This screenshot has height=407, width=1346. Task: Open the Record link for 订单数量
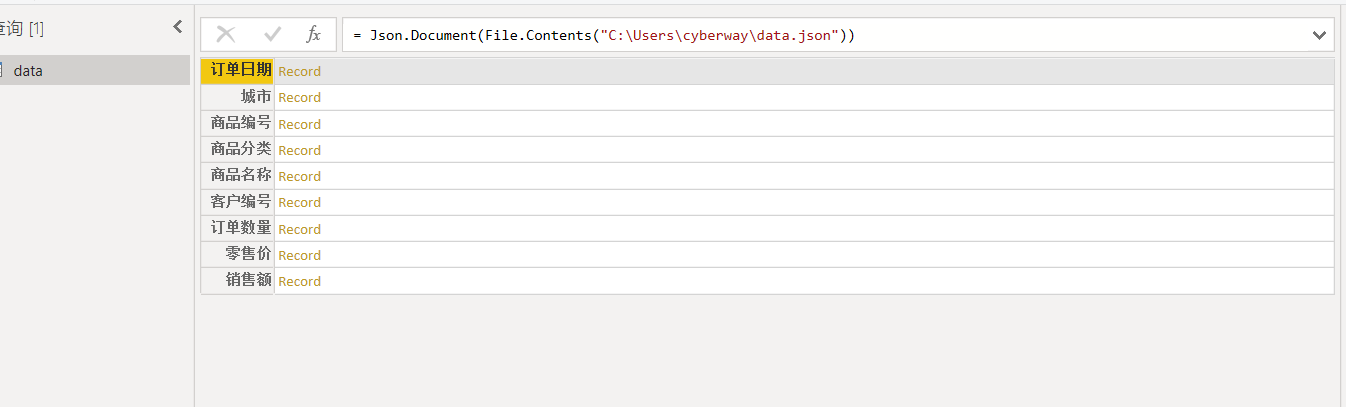click(x=299, y=229)
